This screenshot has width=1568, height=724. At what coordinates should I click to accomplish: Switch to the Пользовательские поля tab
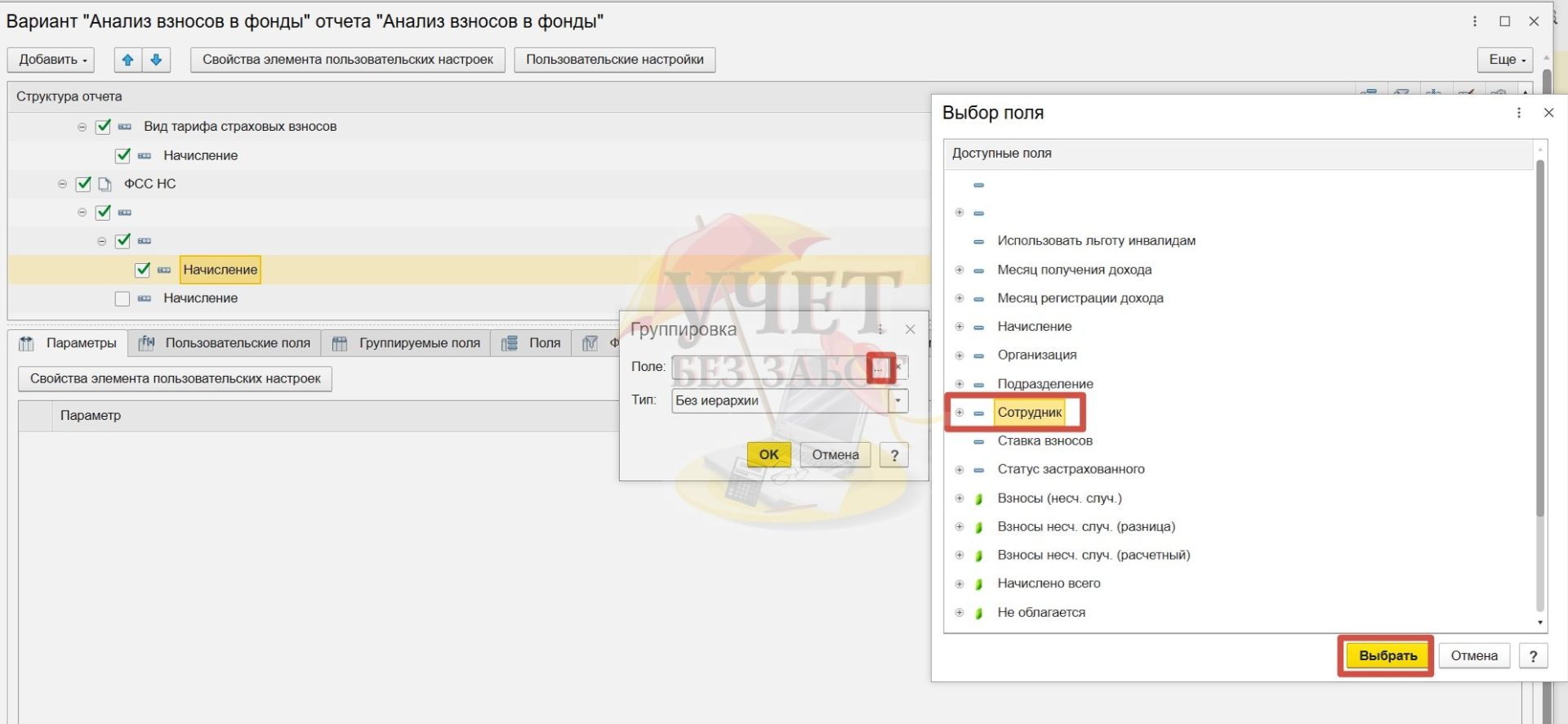pos(225,343)
